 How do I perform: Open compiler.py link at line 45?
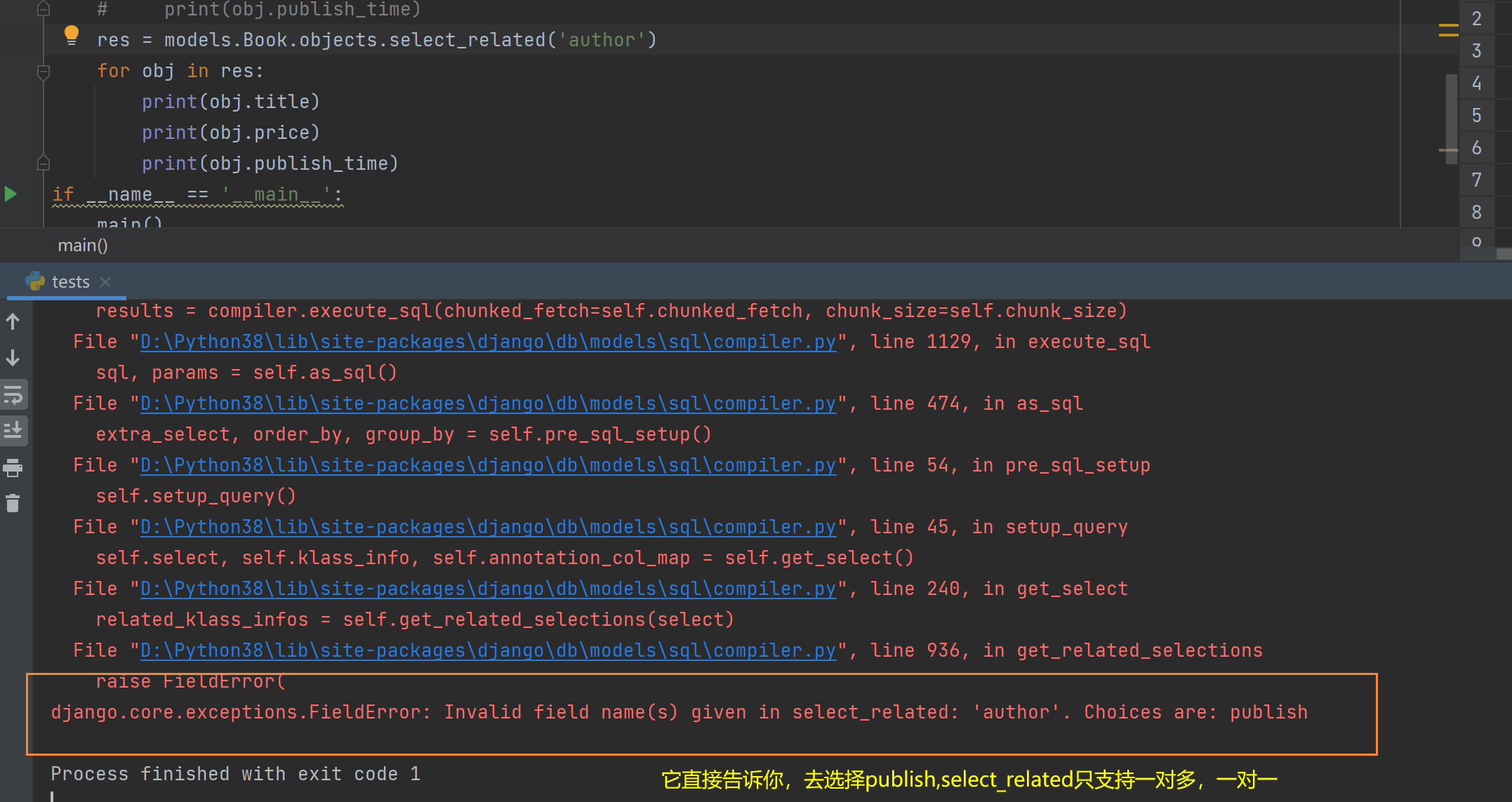[x=489, y=527]
